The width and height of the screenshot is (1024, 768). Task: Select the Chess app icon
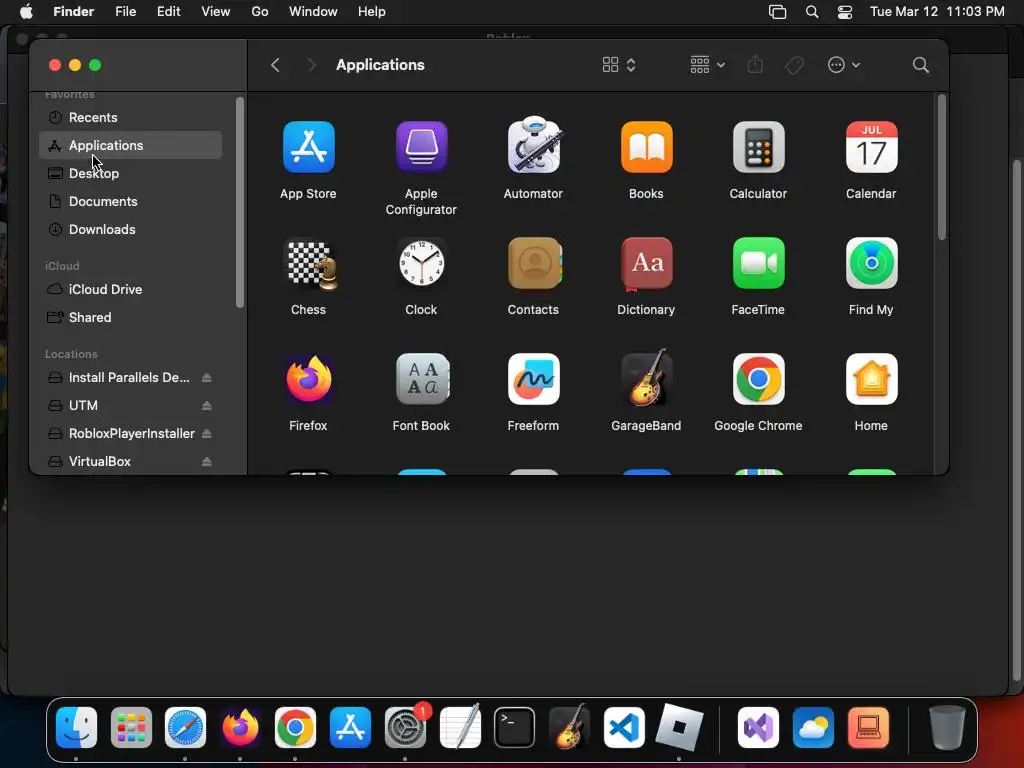[310, 264]
